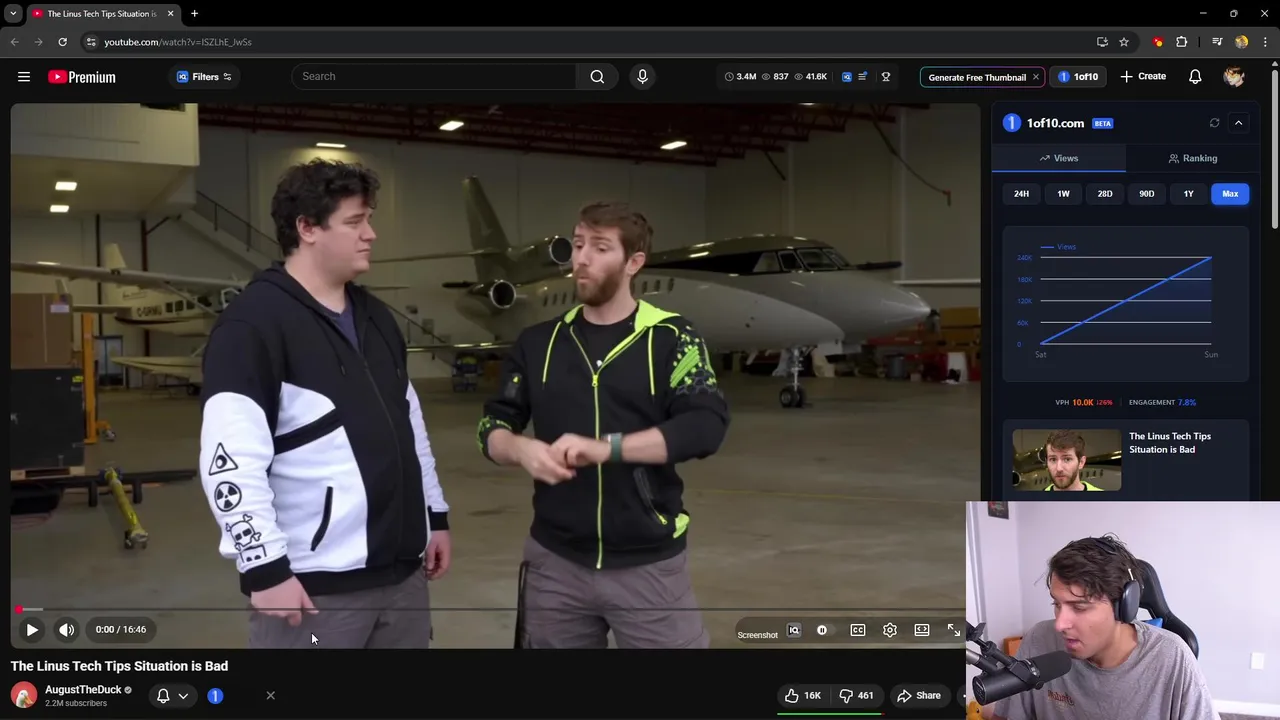This screenshot has width=1280, height=720.
Task: Bookmark this page with the star
Action: (x=1124, y=42)
